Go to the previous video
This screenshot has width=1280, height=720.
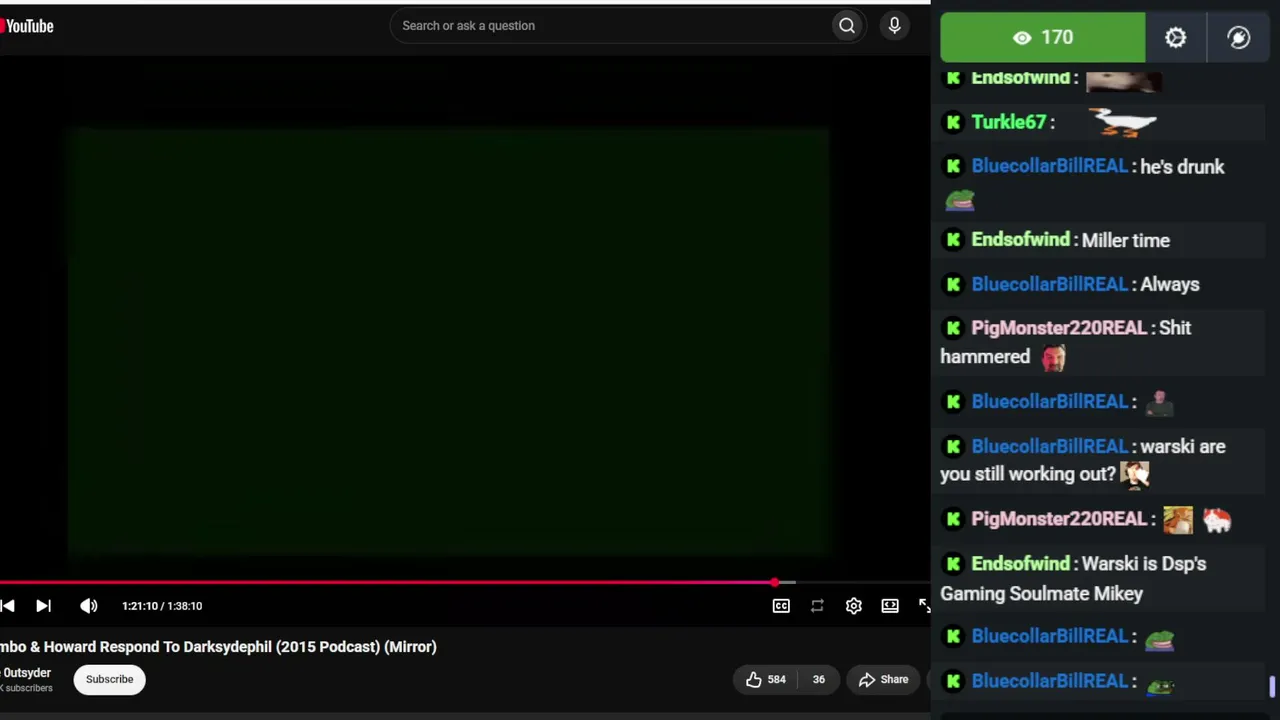7,606
